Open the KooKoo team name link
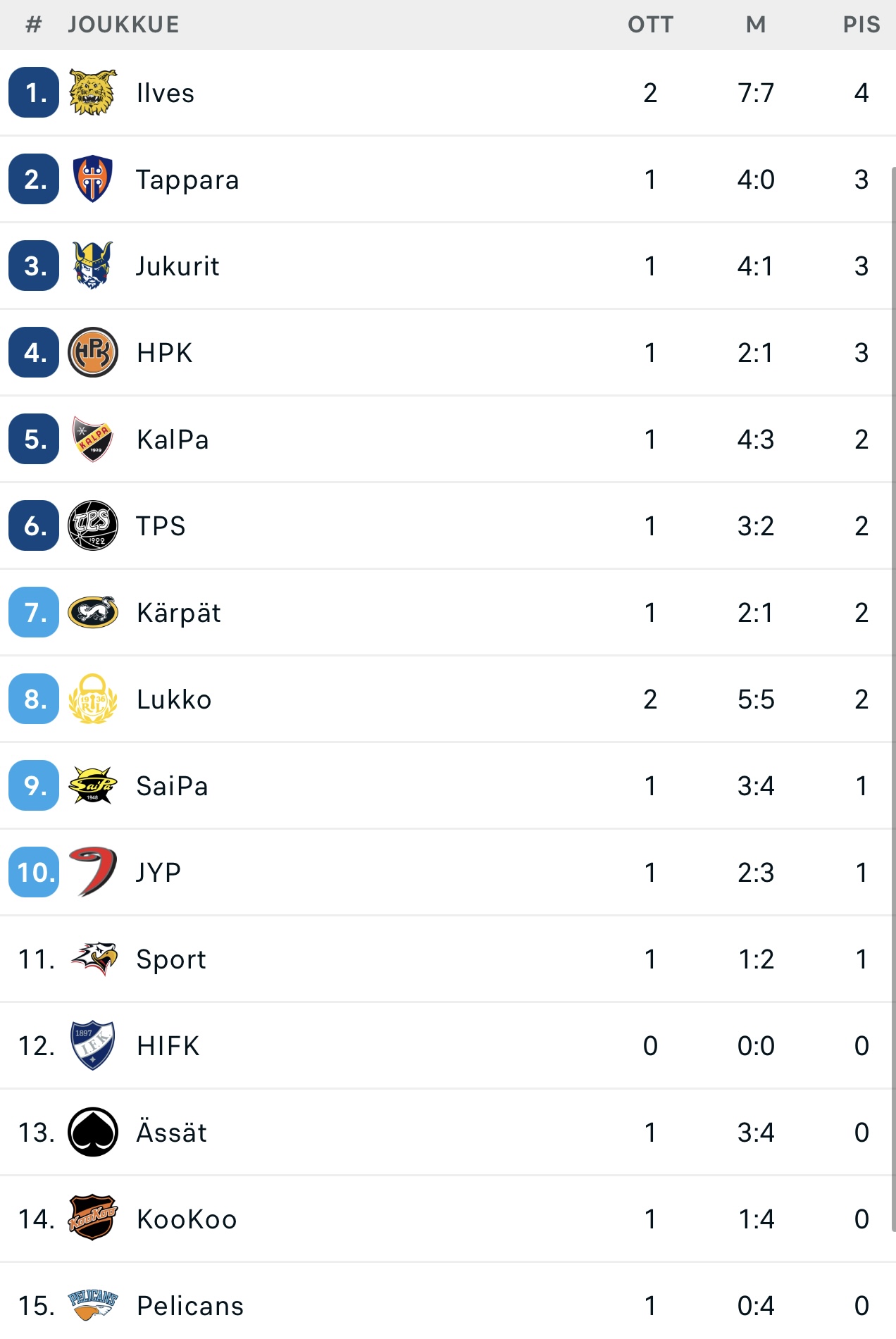896x1339 pixels. point(187,1219)
